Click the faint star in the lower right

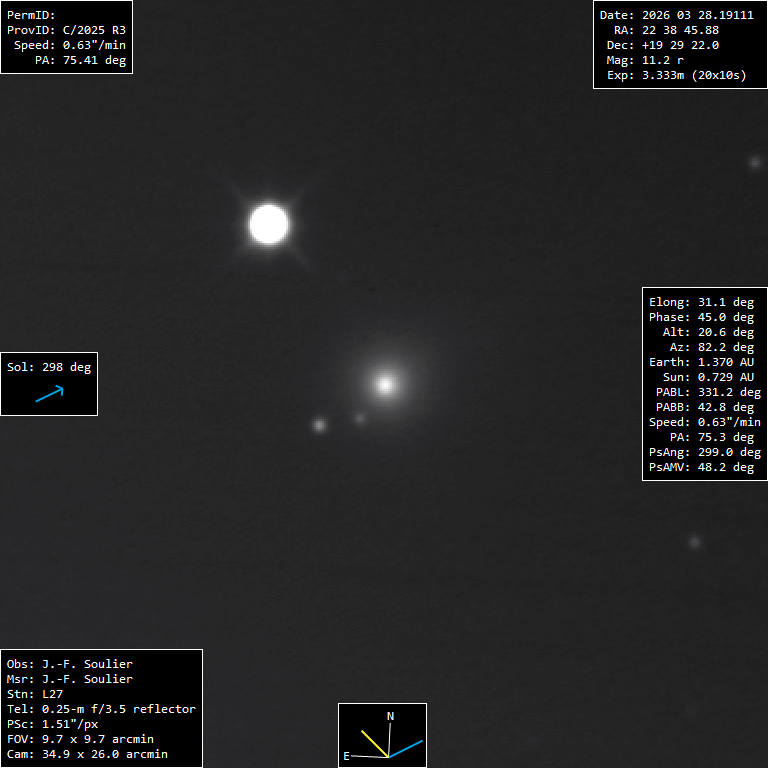point(694,542)
